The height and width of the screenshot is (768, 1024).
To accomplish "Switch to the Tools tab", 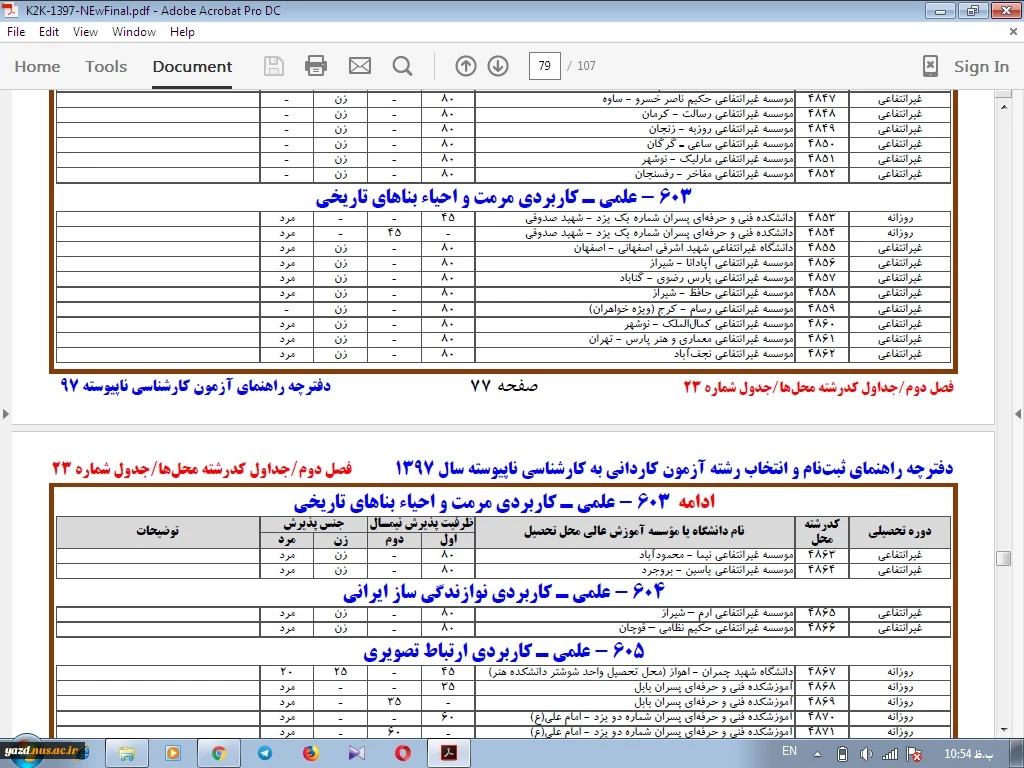I will 106,67.
